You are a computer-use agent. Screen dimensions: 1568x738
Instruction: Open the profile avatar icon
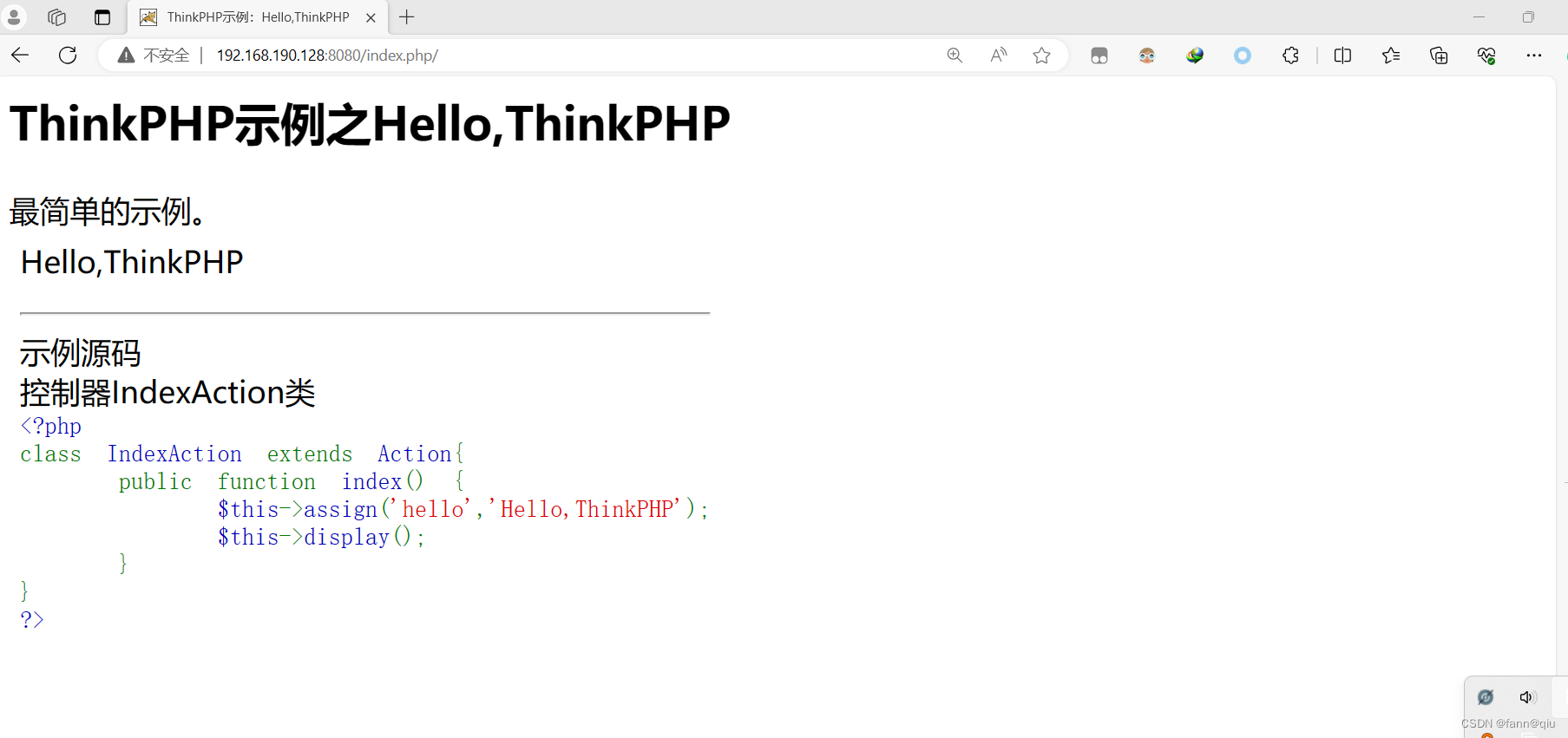pos(14,16)
